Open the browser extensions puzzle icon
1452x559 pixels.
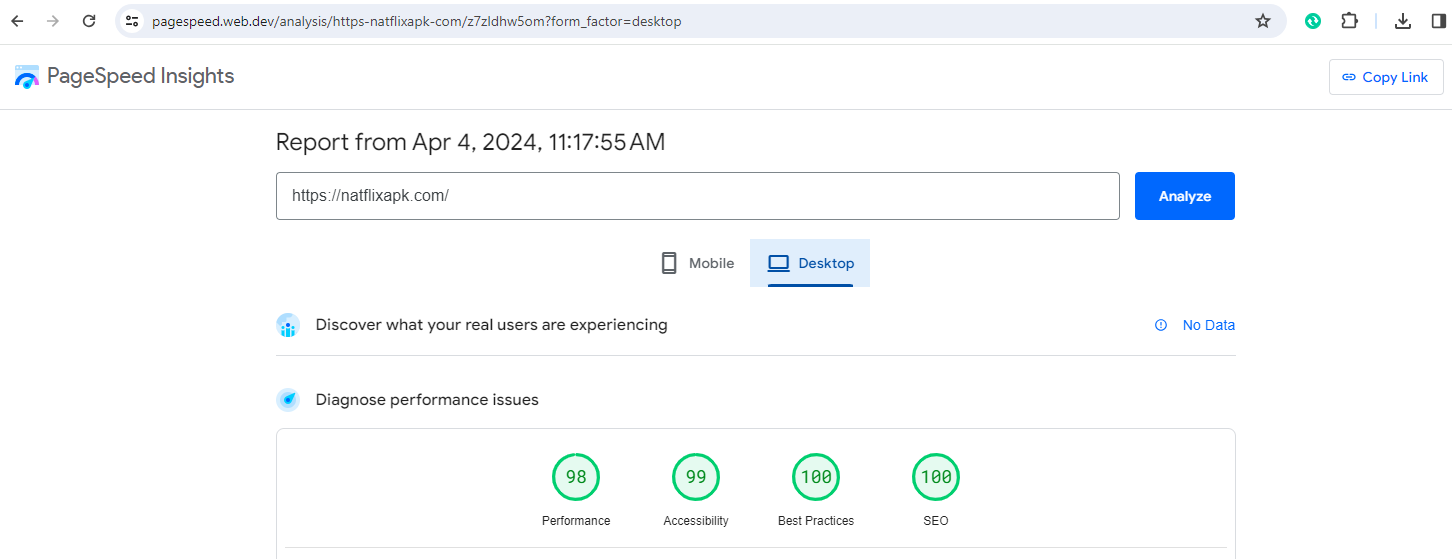pos(1349,21)
